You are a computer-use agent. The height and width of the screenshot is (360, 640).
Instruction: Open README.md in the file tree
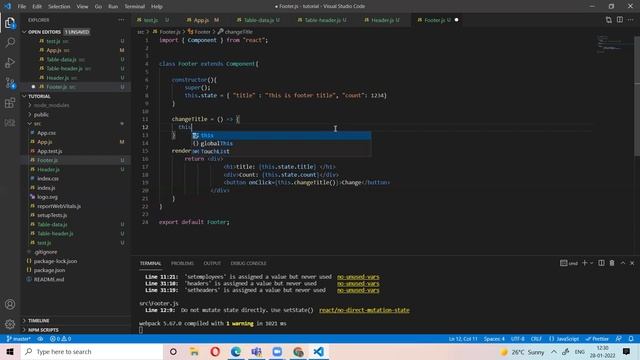tap(49, 280)
